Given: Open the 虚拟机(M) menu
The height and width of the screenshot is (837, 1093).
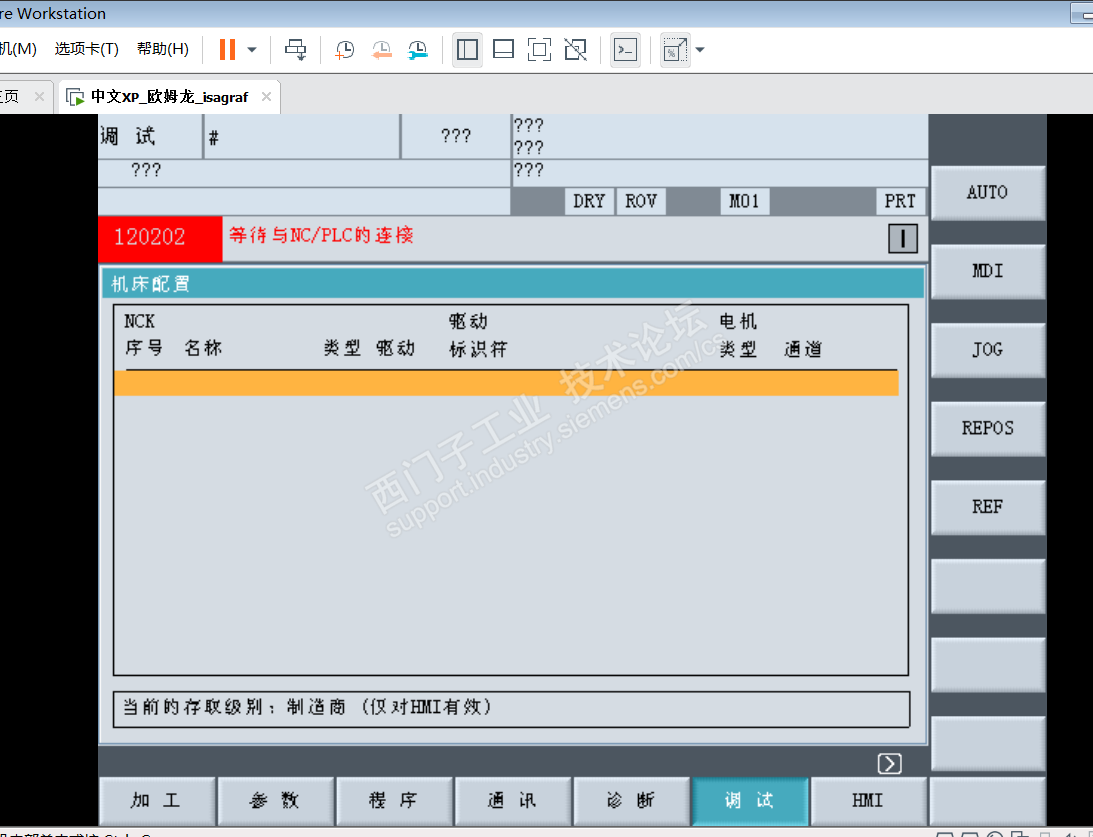Looking at the screenshot, I should click(x=17, y=49).
